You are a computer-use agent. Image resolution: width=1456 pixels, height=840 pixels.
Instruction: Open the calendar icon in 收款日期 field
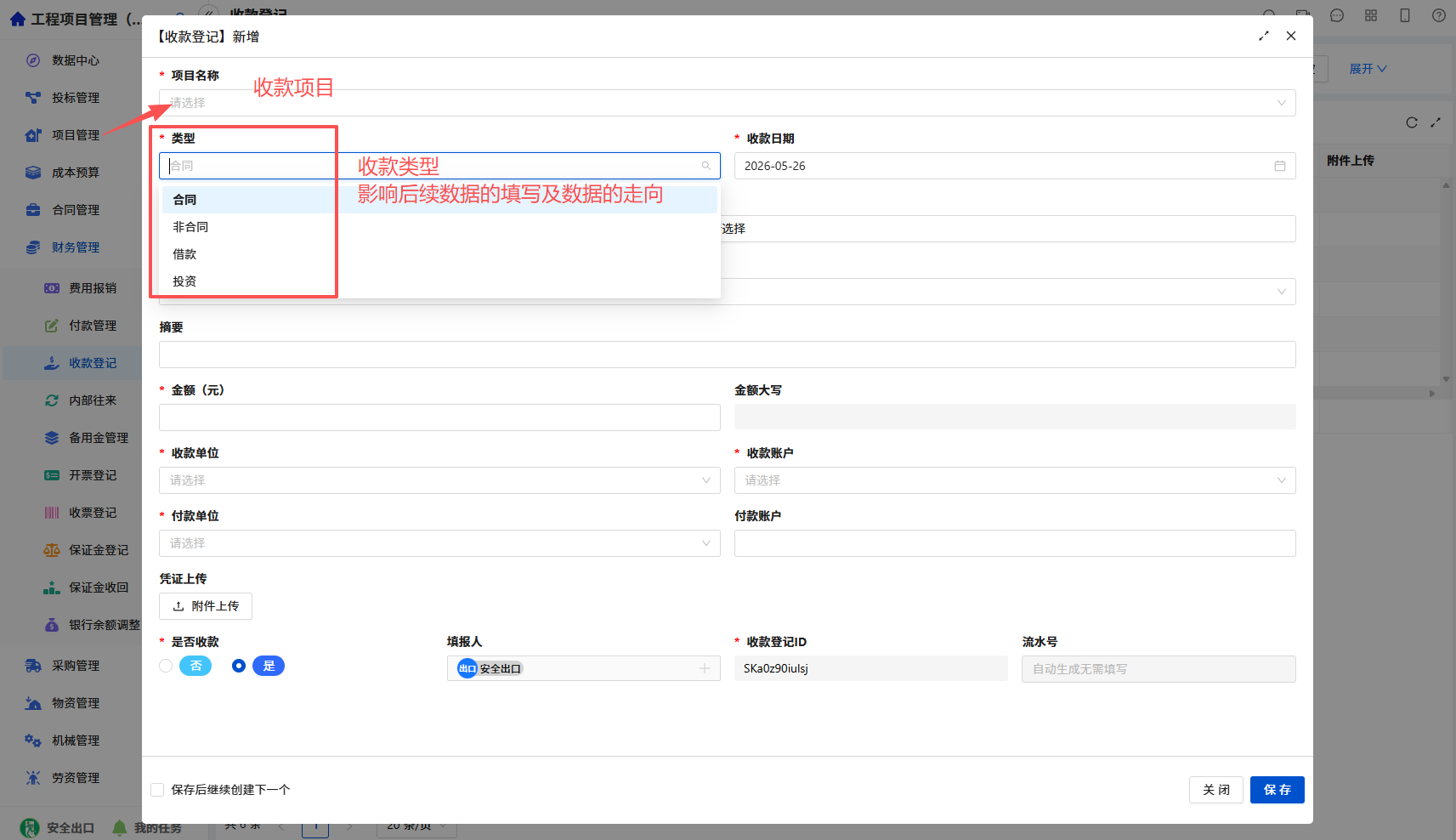point(1279,166)
